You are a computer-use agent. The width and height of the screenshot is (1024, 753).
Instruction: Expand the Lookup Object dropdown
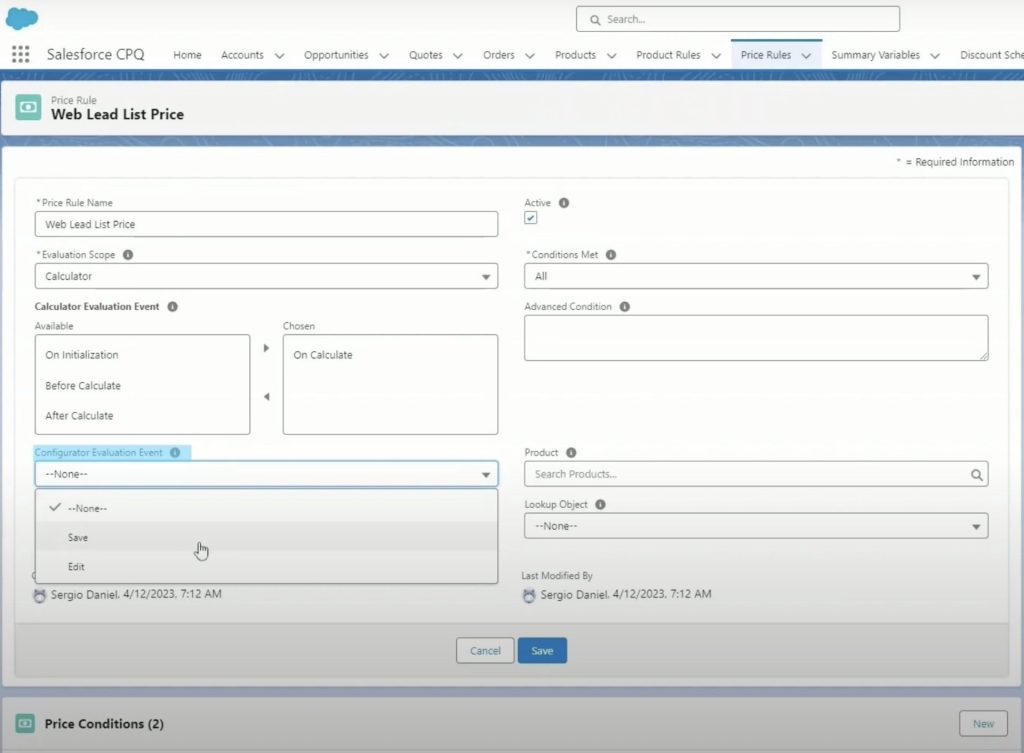[x=756, y=526]
